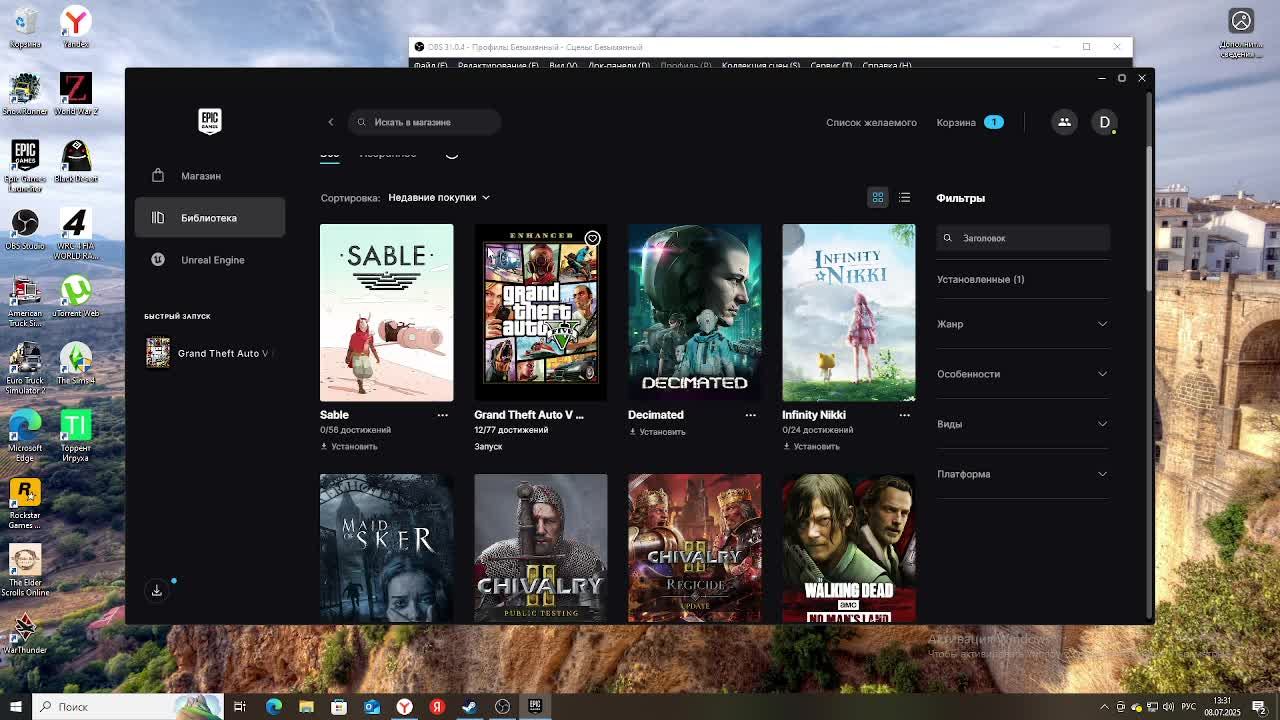Open Epic Games Launcher taskbar icon
Viewport: 1280px width, 720px height.
[x=535, y=707]
